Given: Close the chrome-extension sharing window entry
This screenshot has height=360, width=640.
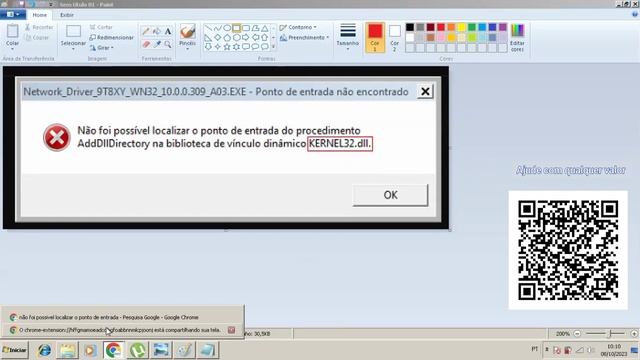Looking at the screenshot, I should coord(231,330).
